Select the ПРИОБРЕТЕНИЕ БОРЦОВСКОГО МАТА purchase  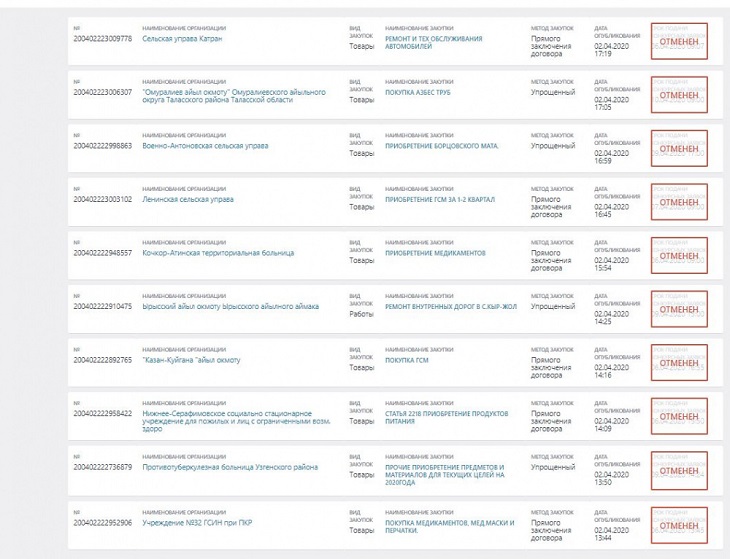[441, 146]
